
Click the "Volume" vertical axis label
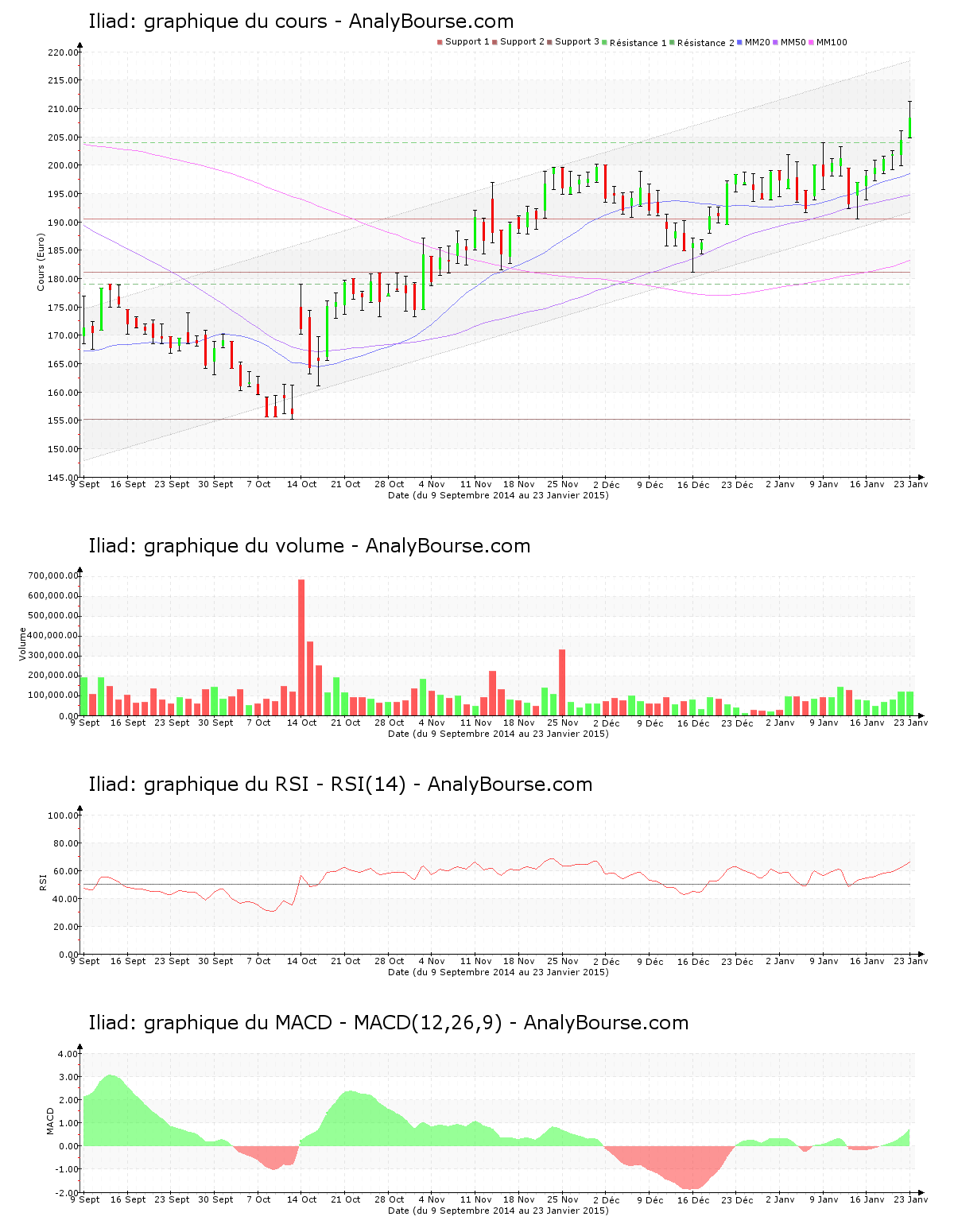(22, 644)
